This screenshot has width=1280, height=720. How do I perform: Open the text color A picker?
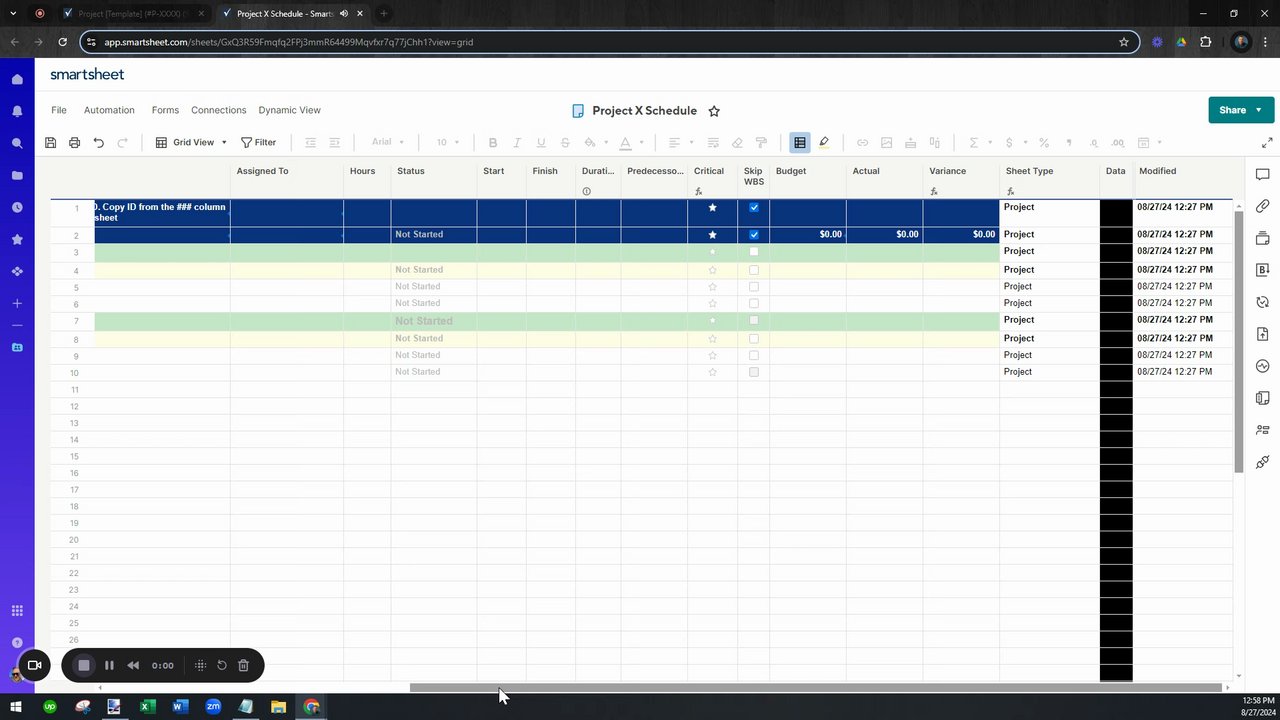pos(626,143)
